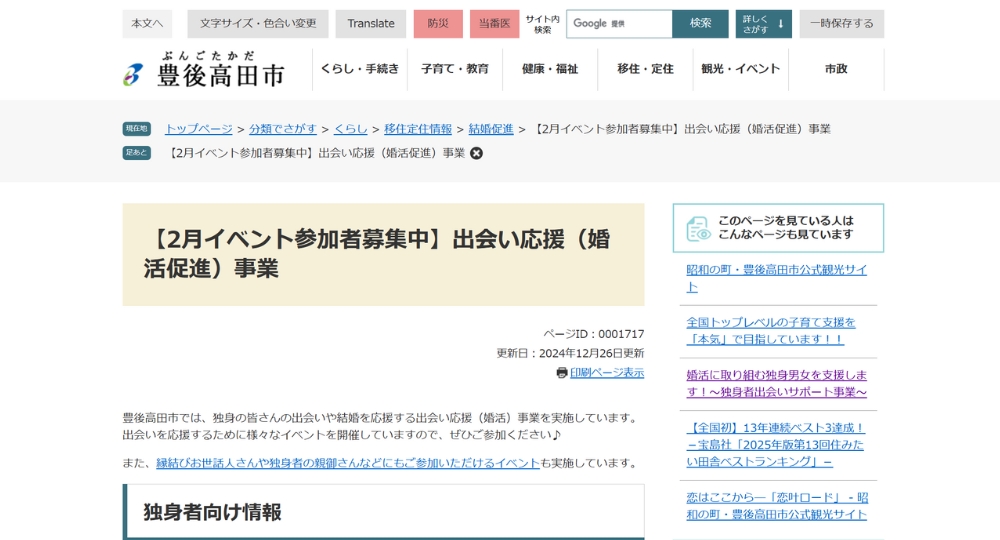Expand the 詳しくさがす detailed search
This screenshot has width=1000, height=540.
click(763, 24)
